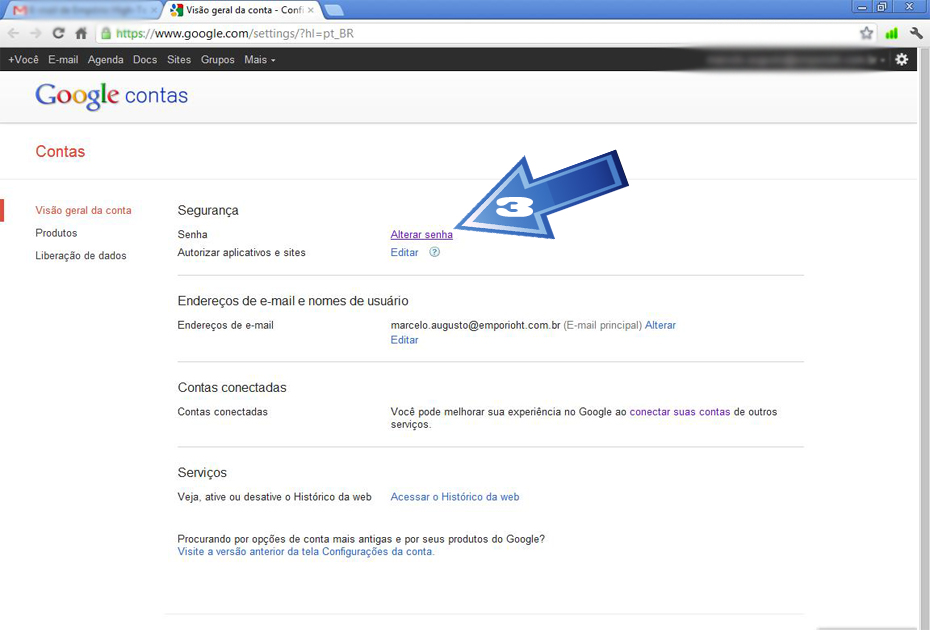Click Editar under the email address
This screenshot has height=630, width=930.
pos(405,340)
